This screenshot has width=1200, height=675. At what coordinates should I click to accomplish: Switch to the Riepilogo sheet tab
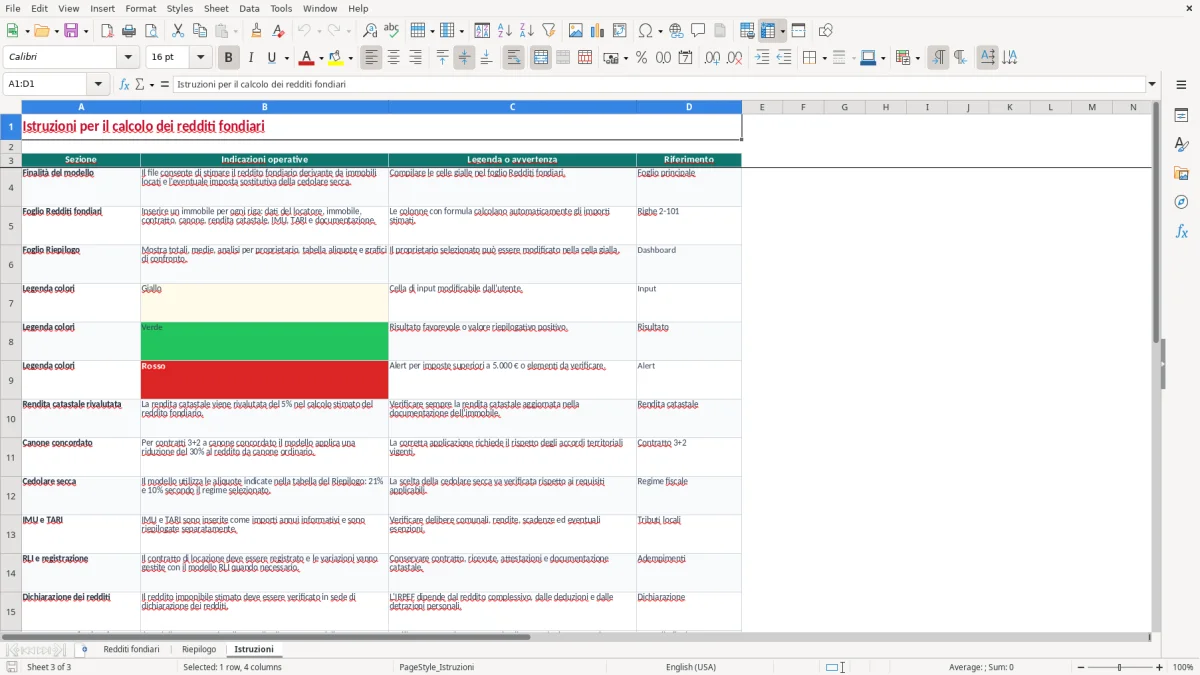pyautogui.click(x=199, y=649)
